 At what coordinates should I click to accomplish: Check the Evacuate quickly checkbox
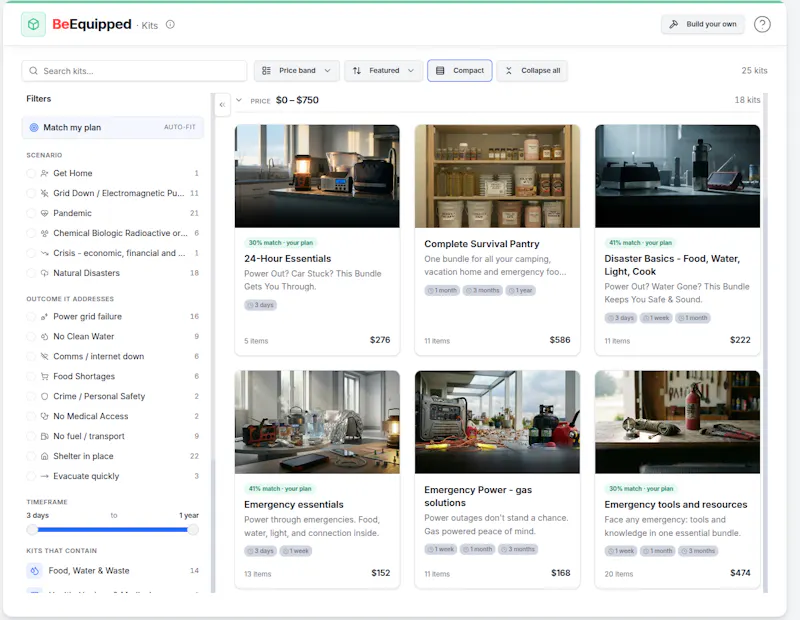tap(31, 476)
